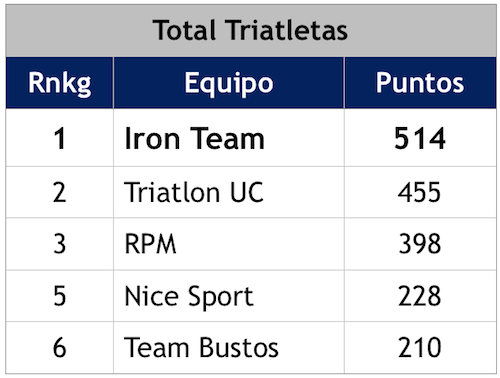The height and width of the screenshot is (378, 500).
Task: Select the Puntos column header
Action: pyautogui.click(x=420, y=83)
